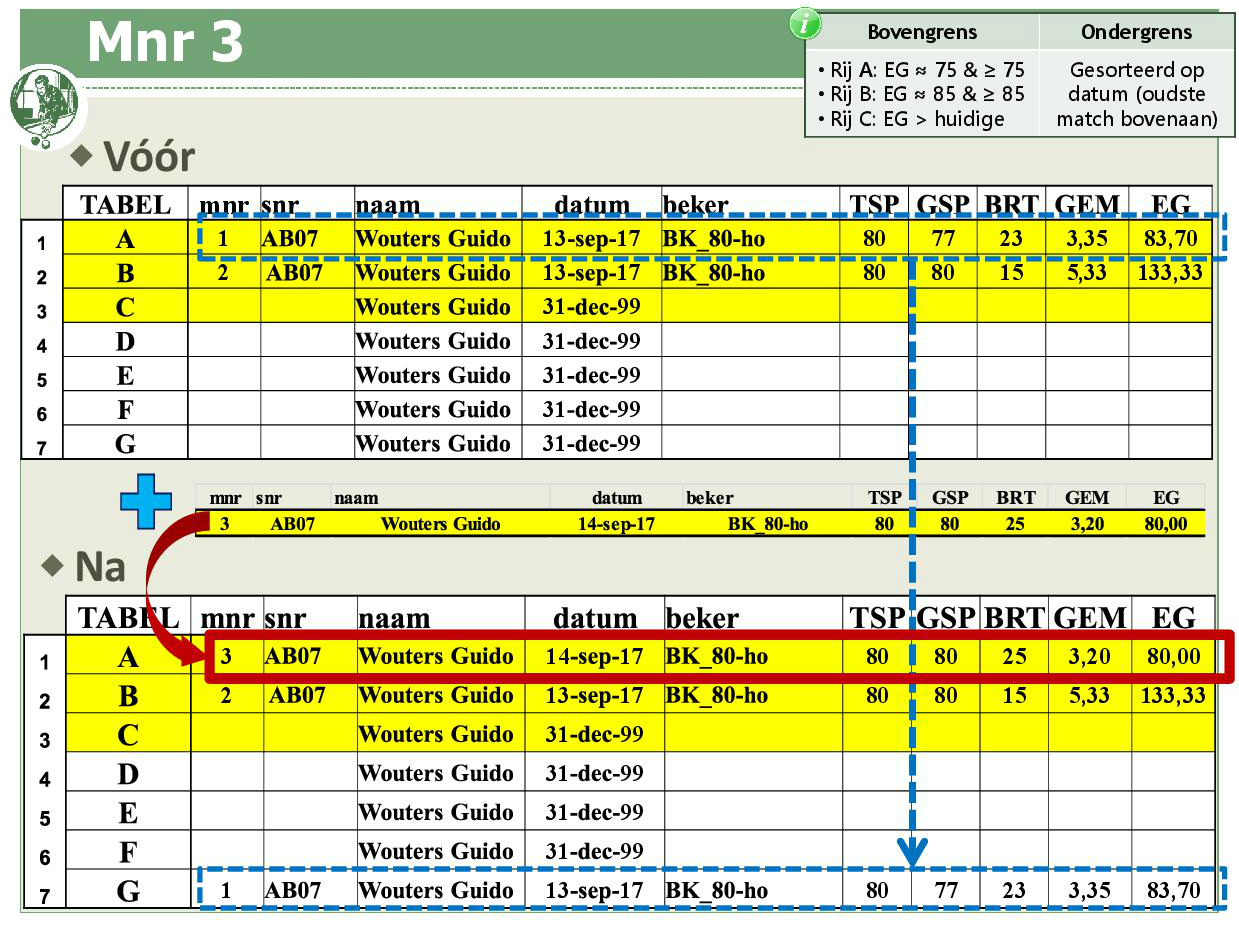Click BRT value 15 in Vóór row B
Screen dimensions: 1239x937
1011,273
